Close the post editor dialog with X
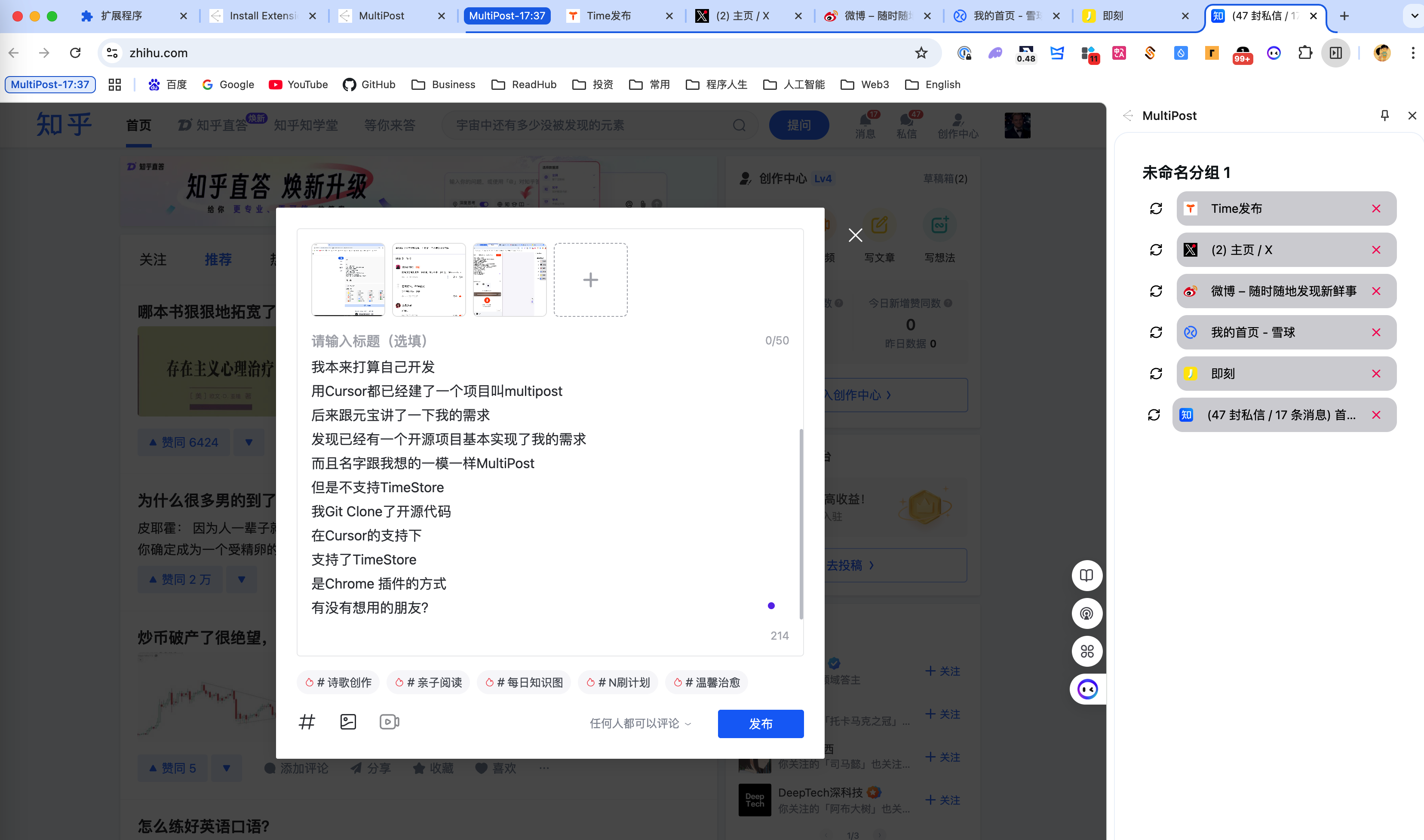 (x=855, y=235)
